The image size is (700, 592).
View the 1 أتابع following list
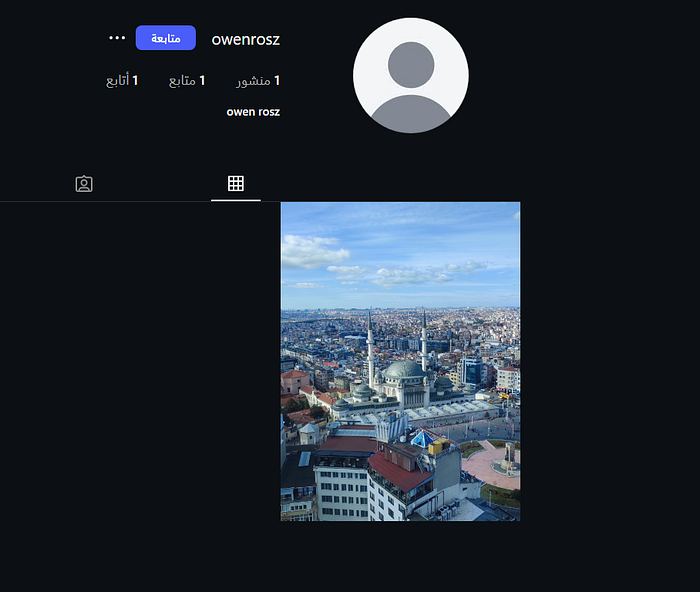[x=122, y=81]
